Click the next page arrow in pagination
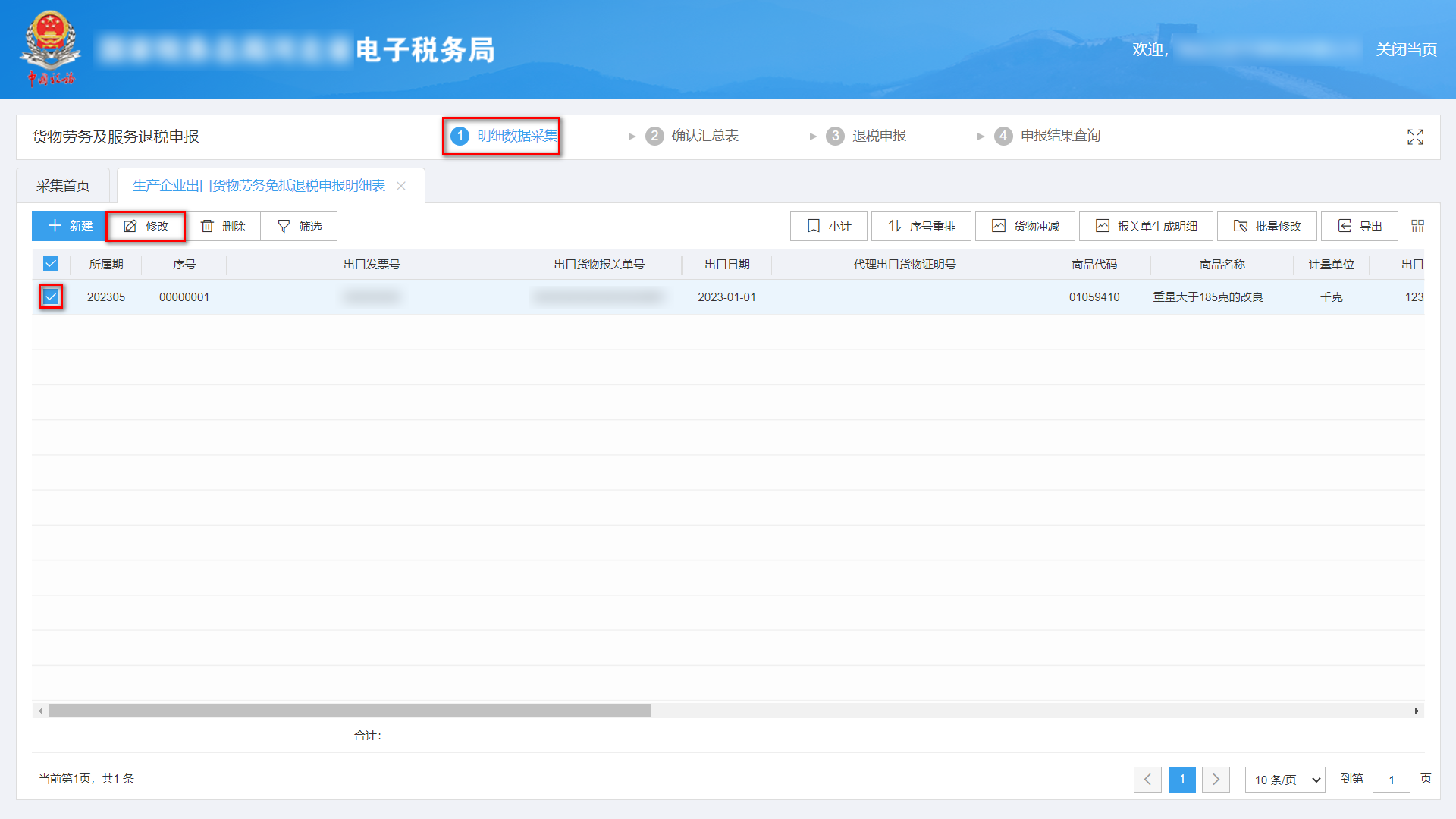The width and height of the screenshot is (1456, 819). [x=1216, y=780]
